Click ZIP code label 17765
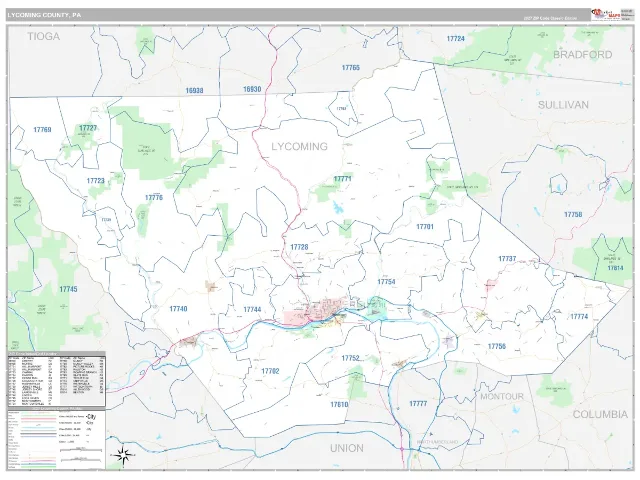 point(351,68)
